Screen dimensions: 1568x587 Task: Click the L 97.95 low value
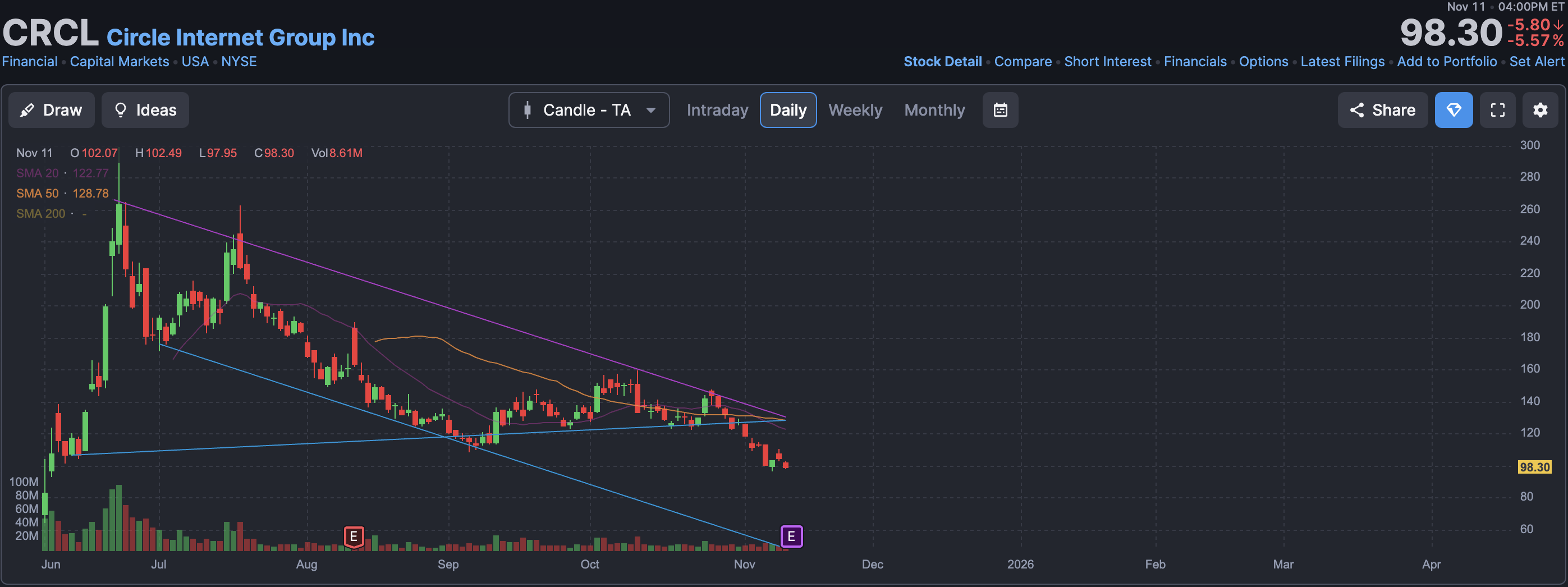click(x=218, y=153)
